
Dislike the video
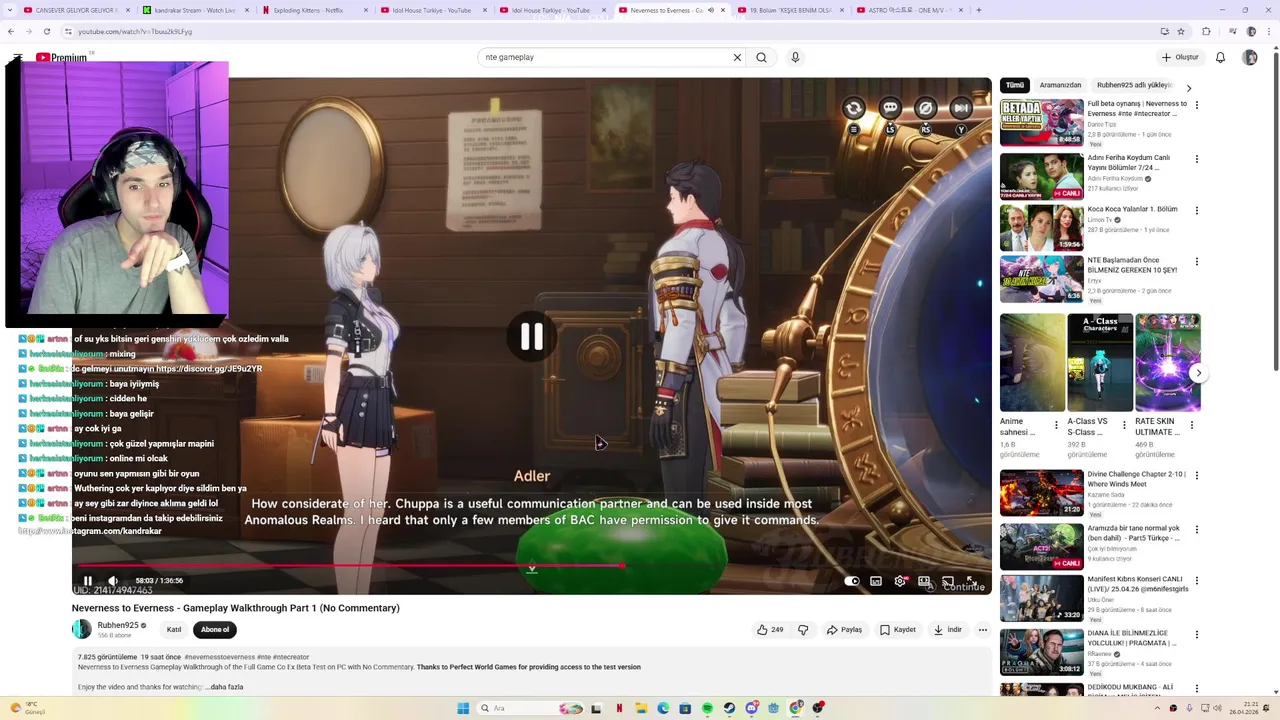pyautogui.click(x=802, y=630)
